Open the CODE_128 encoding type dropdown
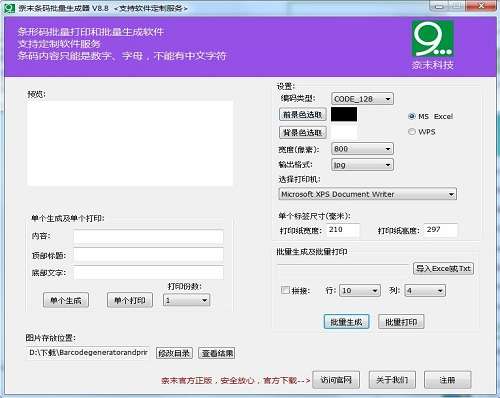The width and height of the screenshot is (500, 398). point(362,99)
